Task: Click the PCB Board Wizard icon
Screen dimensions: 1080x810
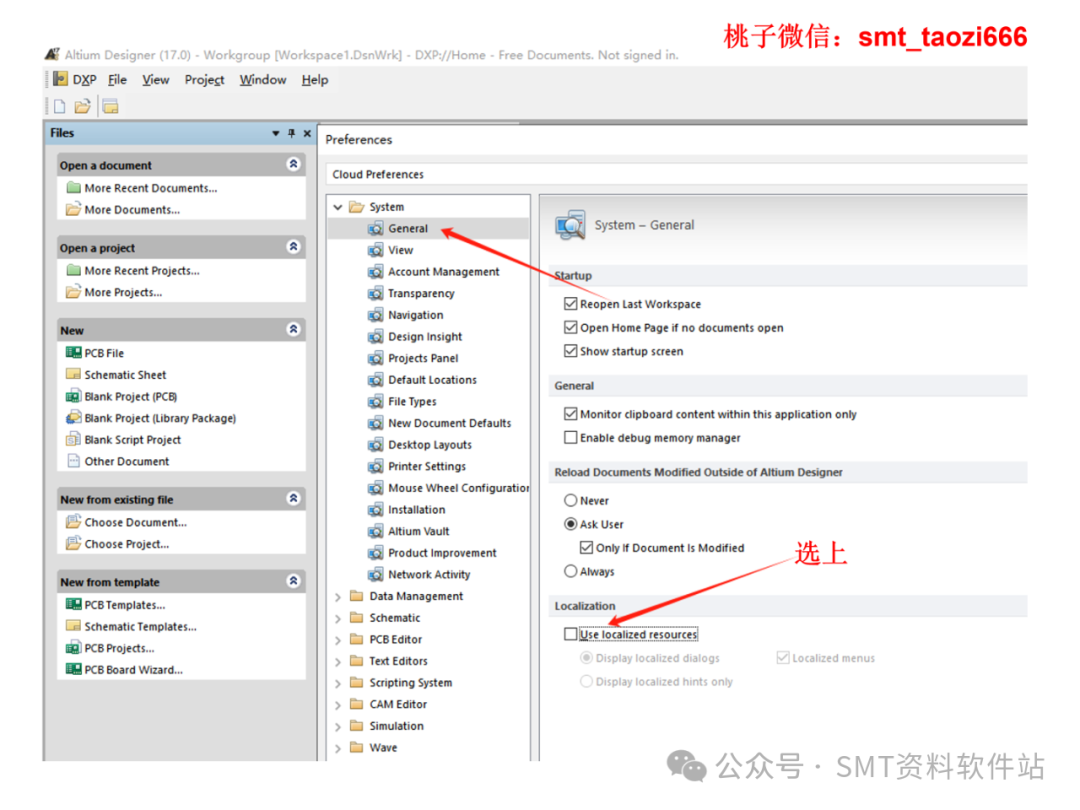Action: [72, 669]
